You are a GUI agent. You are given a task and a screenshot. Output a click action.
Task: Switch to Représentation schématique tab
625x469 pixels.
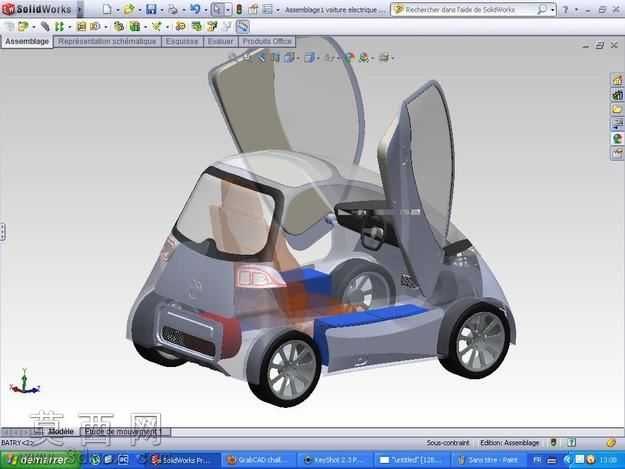pyautogui.click(x=107, y=41)
